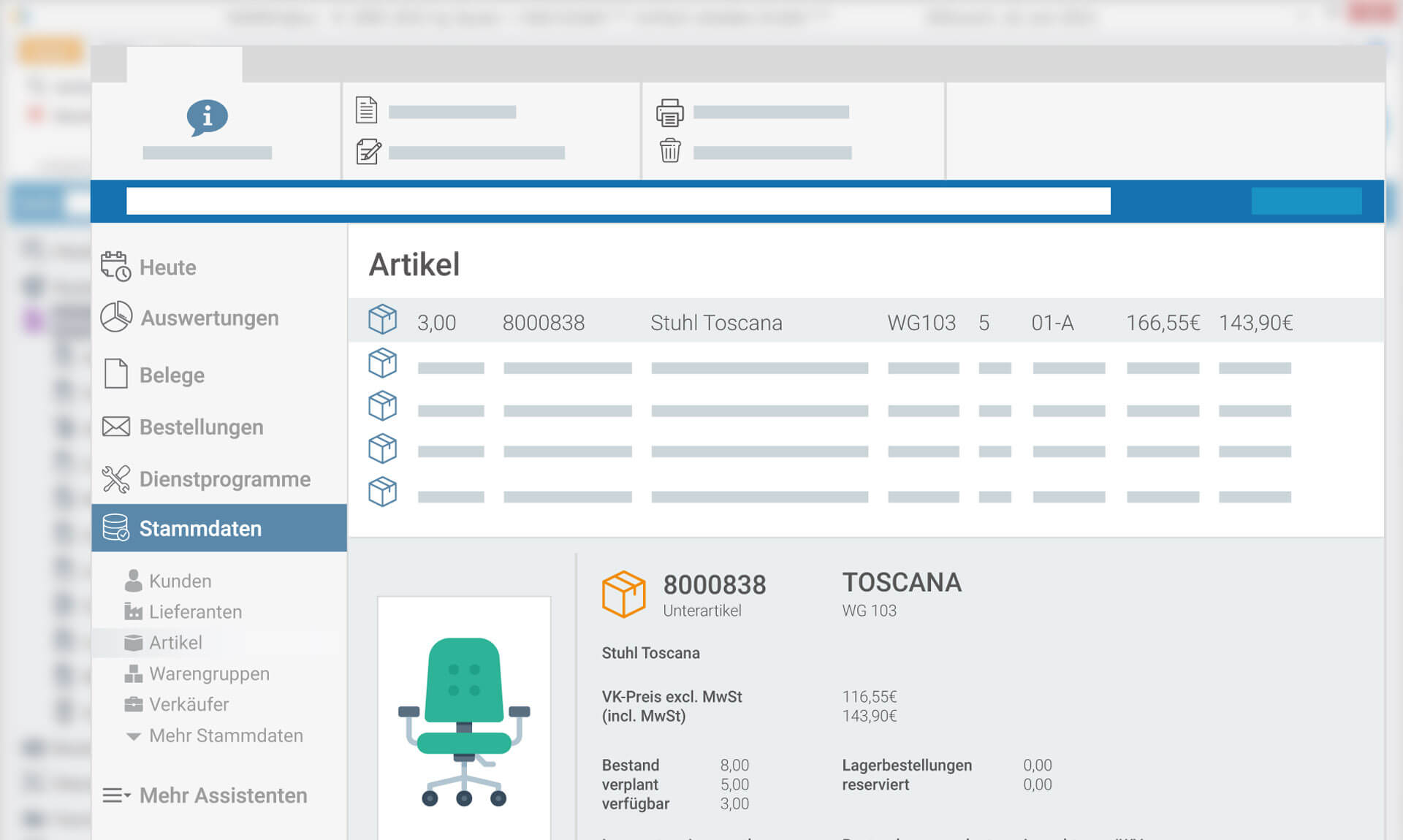Select Kunden under Stammdaten
1403x840 pixels.
[180, 581]
